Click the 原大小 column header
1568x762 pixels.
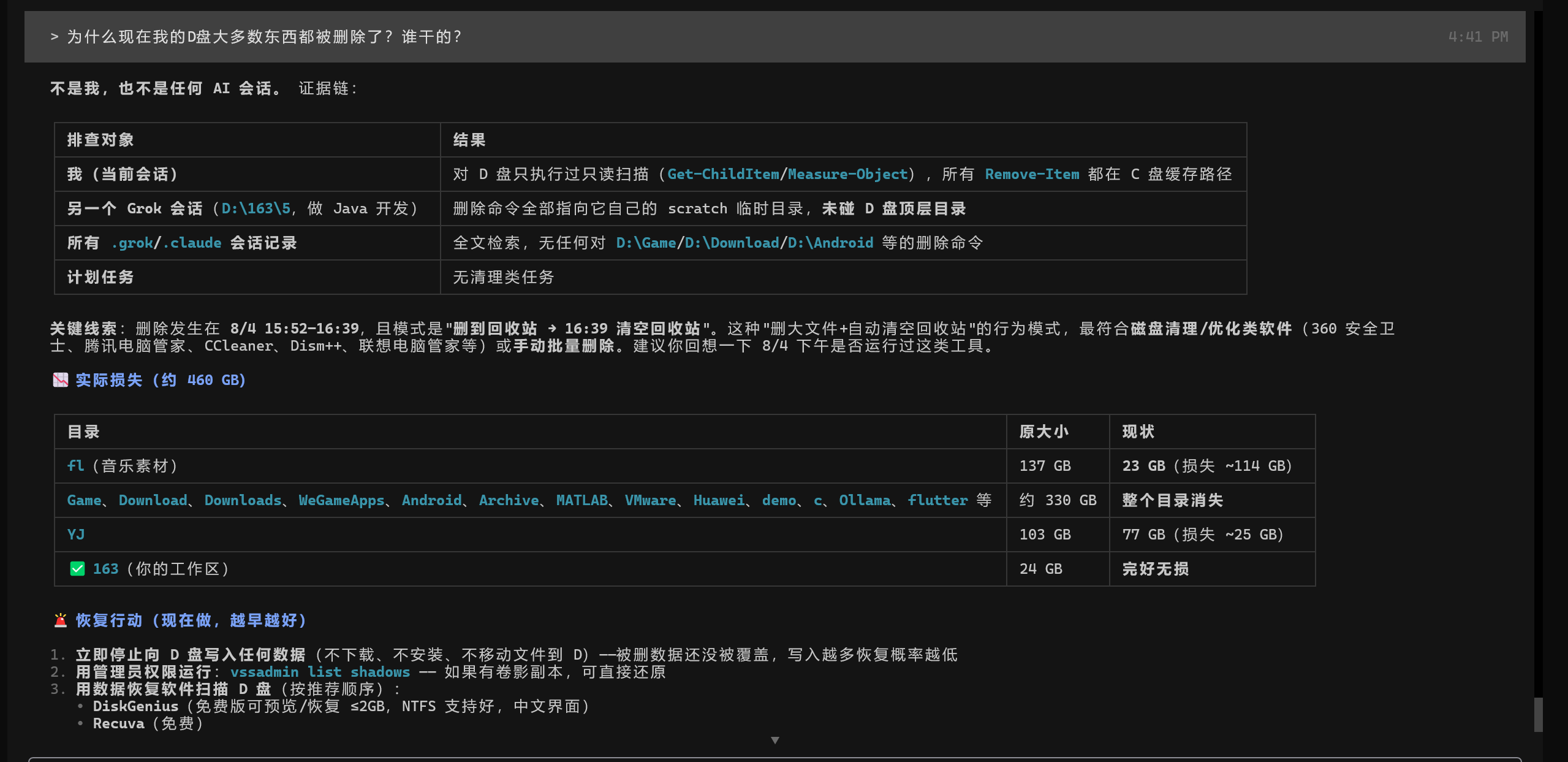pyautogui.click(x=1044, y=432)
